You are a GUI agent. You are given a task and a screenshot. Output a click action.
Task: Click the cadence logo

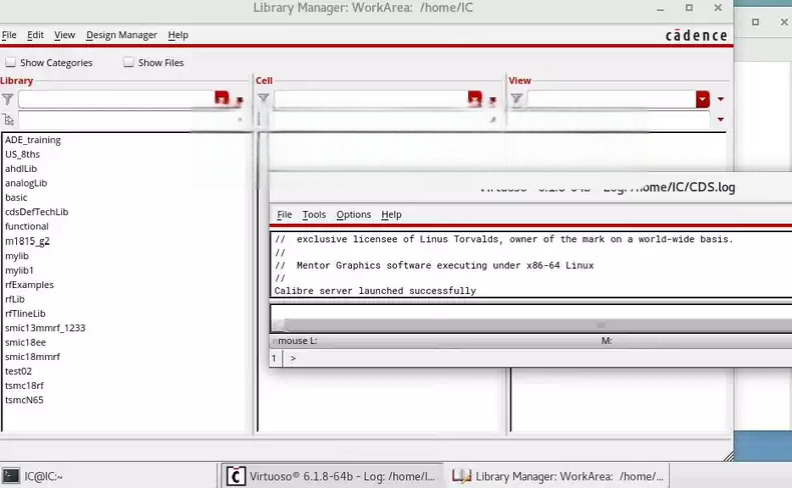click(x=696, y=35)
